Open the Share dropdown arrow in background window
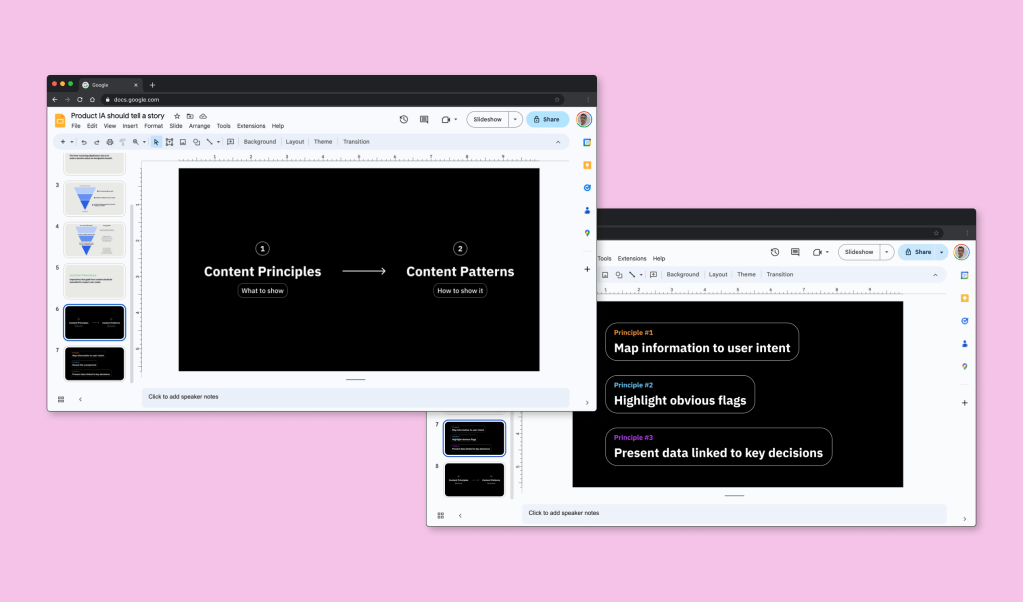This screenshot has height=602, width=1023. click(x=941, y=252)
